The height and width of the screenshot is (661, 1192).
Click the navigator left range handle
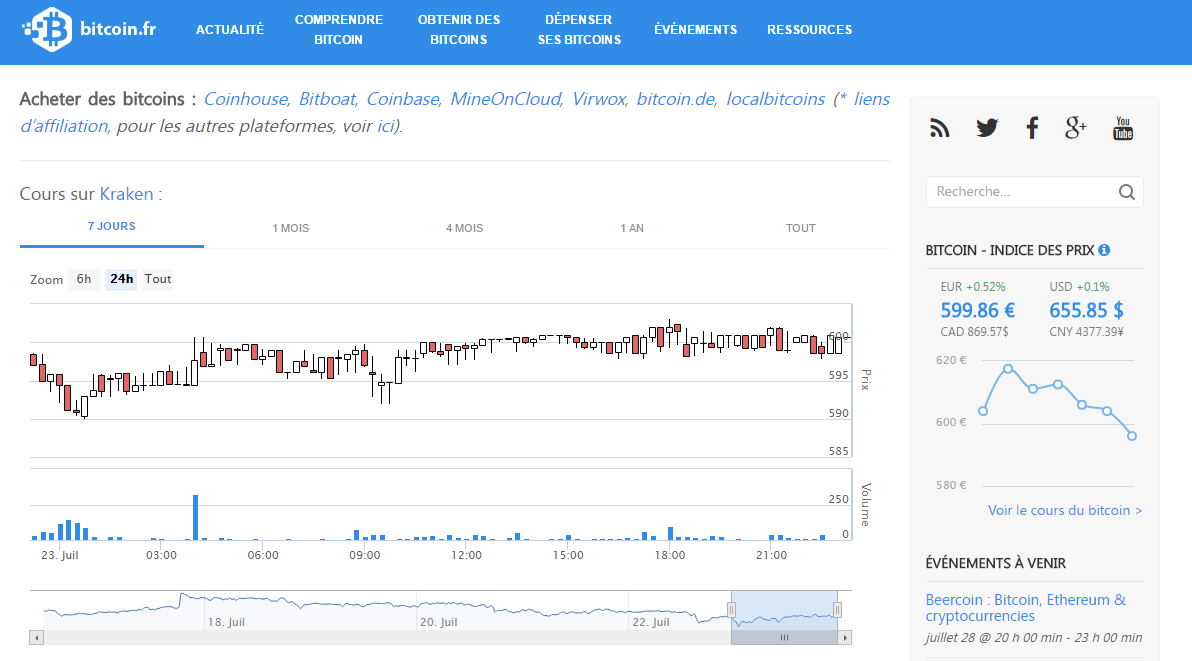[x=731, y=609]
